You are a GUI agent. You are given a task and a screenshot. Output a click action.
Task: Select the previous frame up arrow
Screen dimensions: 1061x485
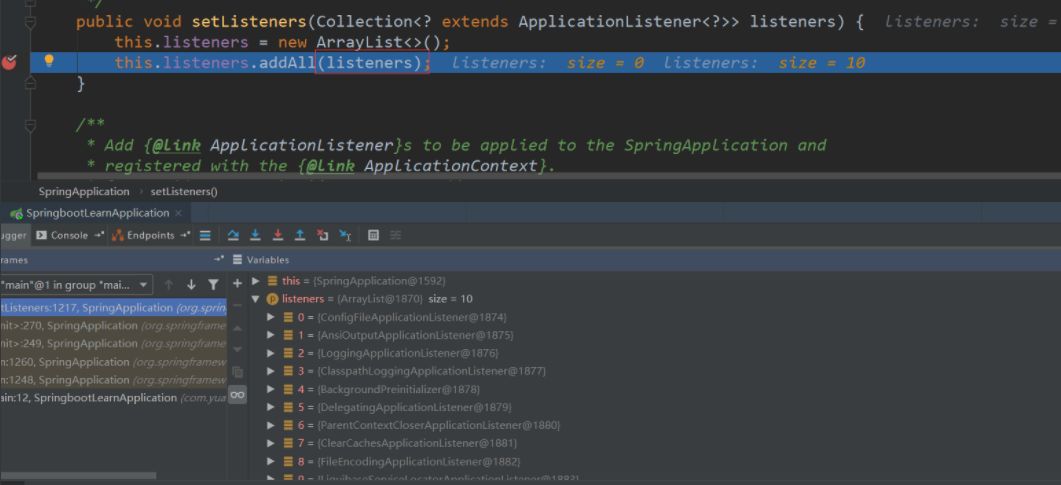click(x=169, y=285)
